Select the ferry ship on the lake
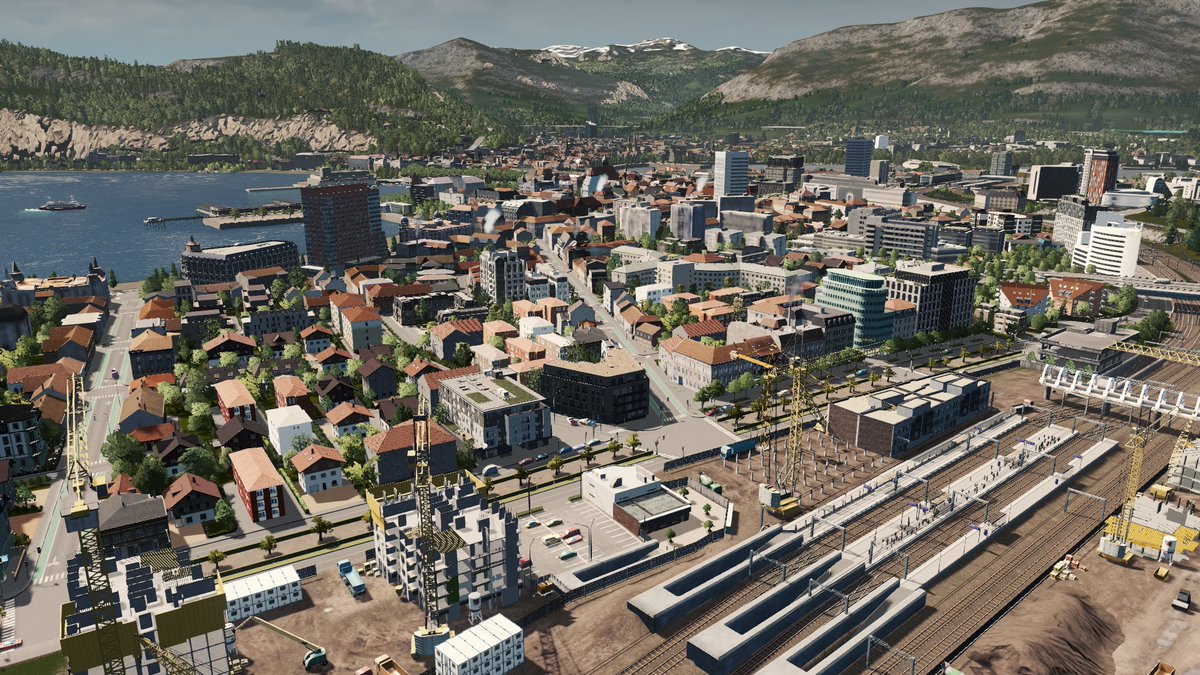Viewport: 1200px width, 675px height. pos(62,204)
